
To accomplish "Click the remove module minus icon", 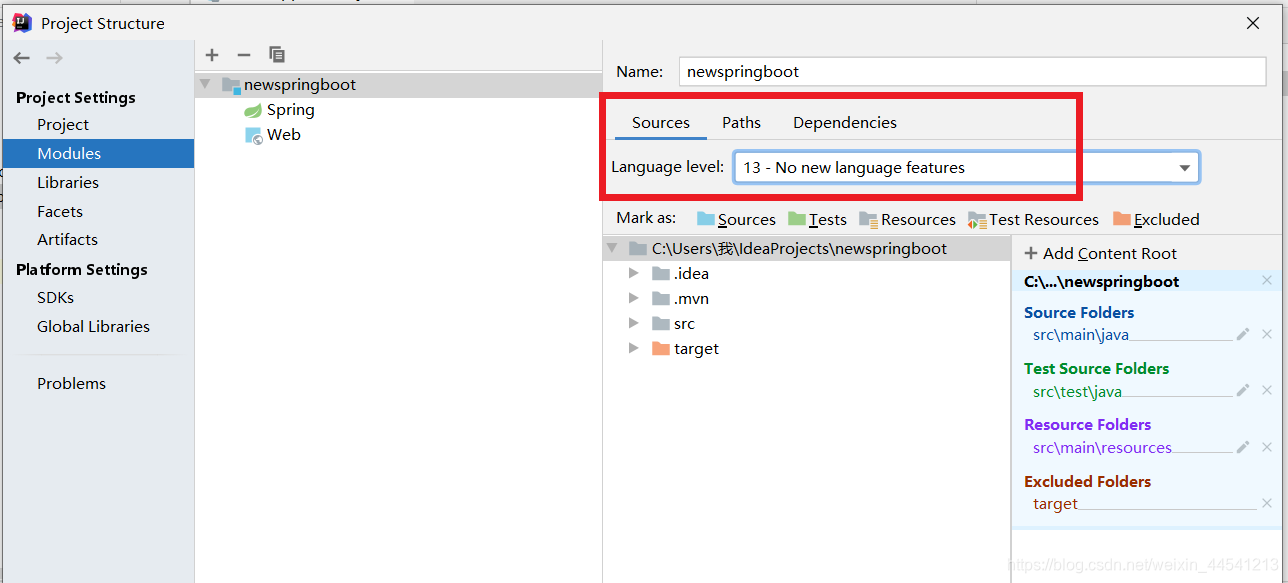I will pyautogui.click(x=243, y=55).
